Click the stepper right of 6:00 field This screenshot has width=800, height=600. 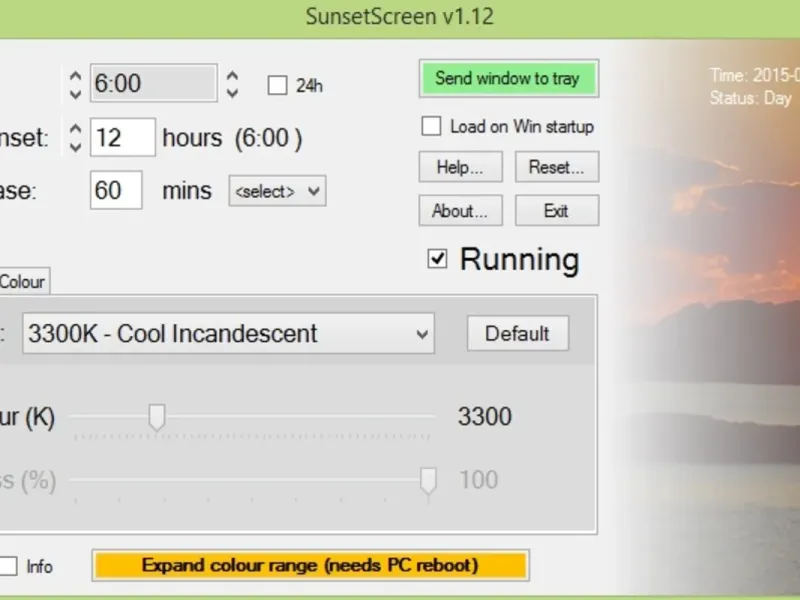click(x=232, y=84)
